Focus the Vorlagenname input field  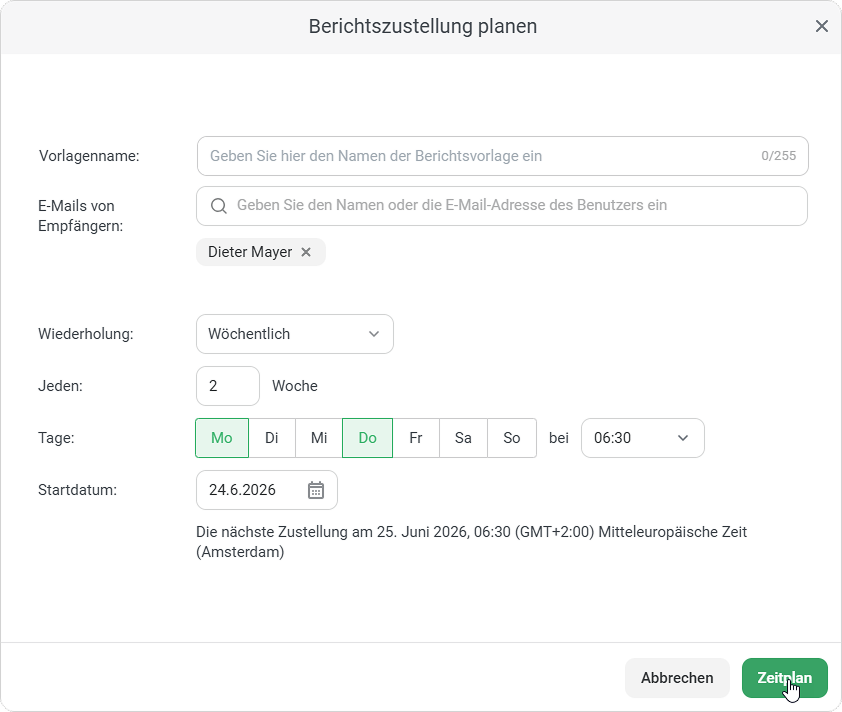click(503, 156)
